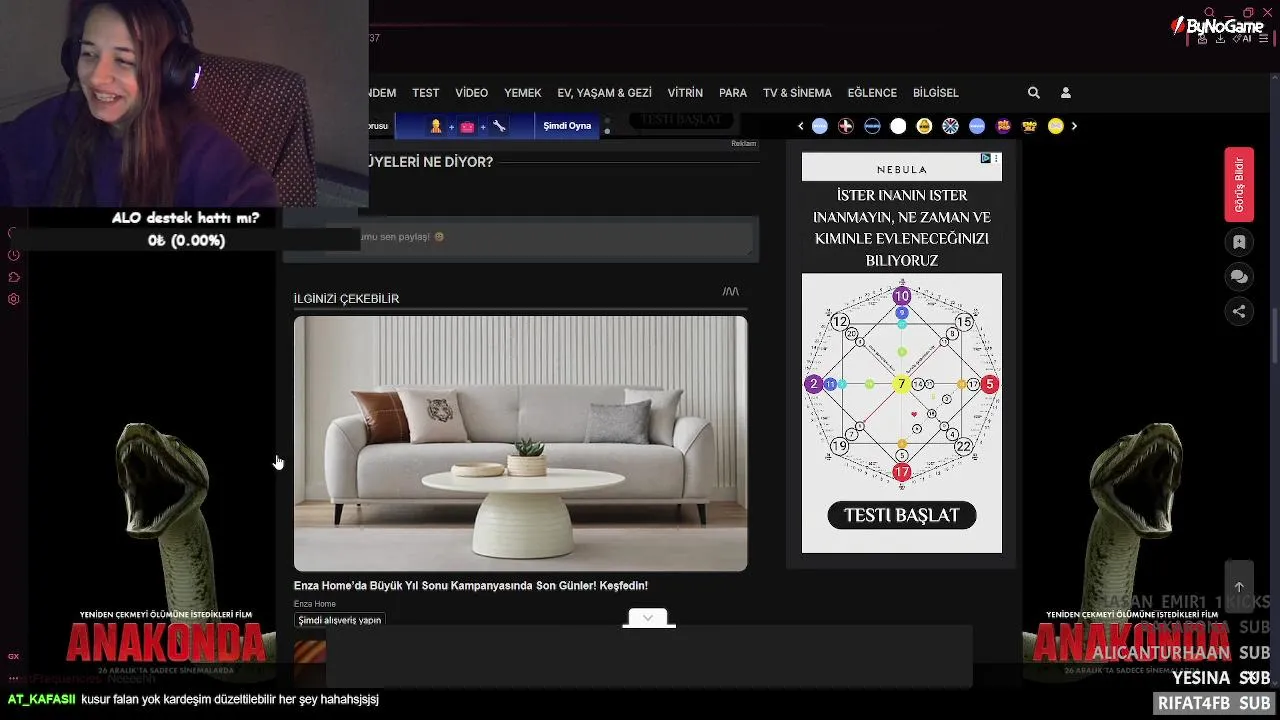Screen dimensions: 1280x720
Task: Click the bookmark save icon in the floating sidebar
Action: pos(1239,242)
